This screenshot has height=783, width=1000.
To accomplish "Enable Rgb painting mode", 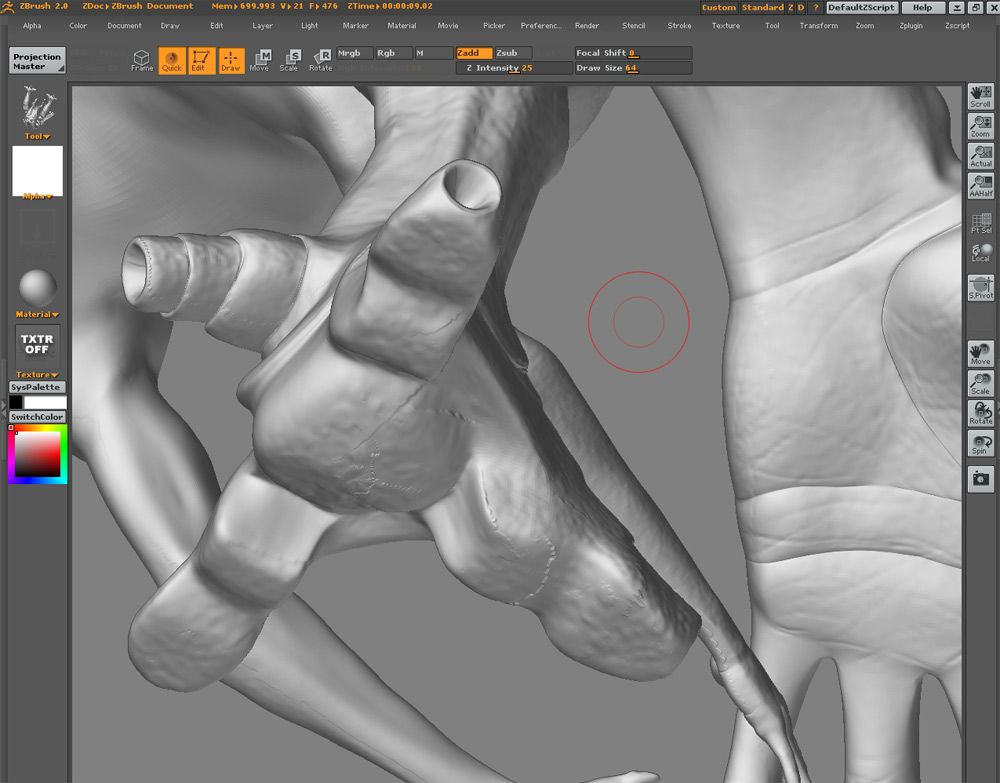I will [393, 53].
